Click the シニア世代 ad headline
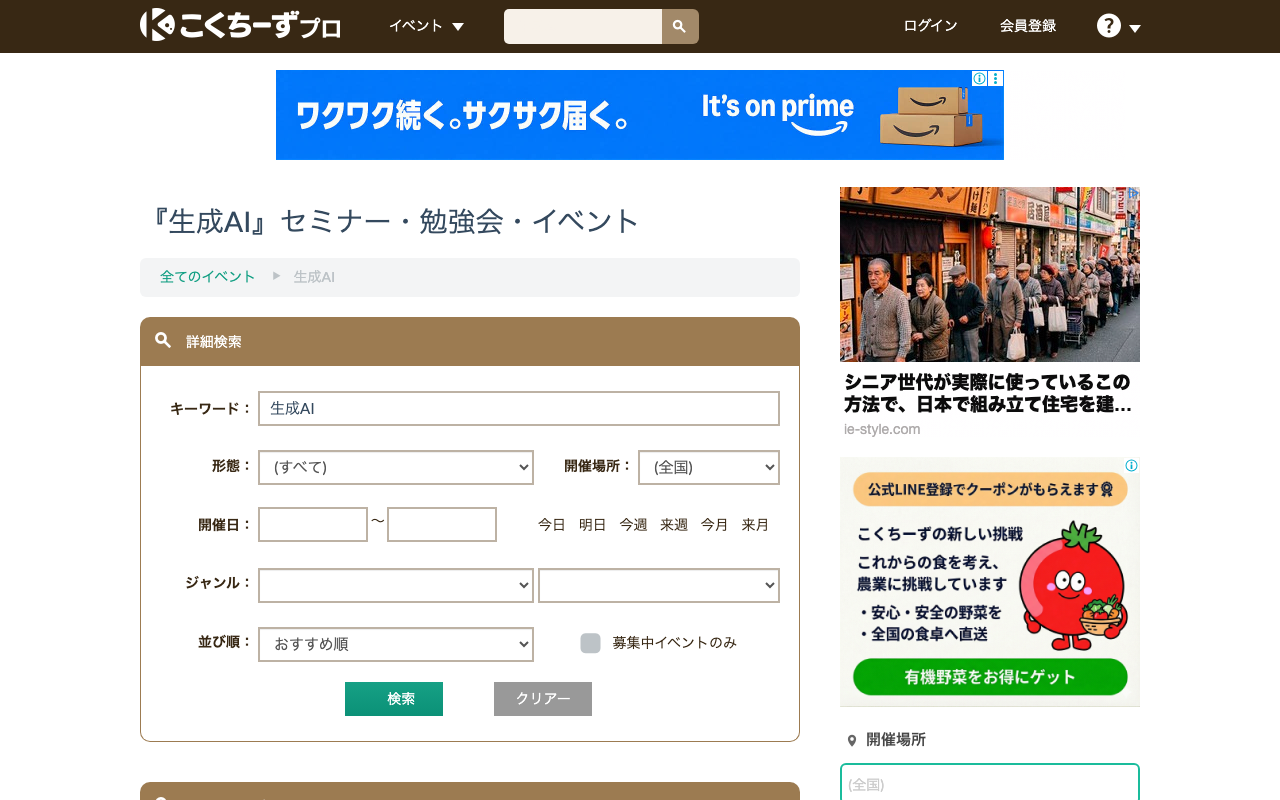The image size is (1280, 800). pyautogui.click(x=988, y=394)
